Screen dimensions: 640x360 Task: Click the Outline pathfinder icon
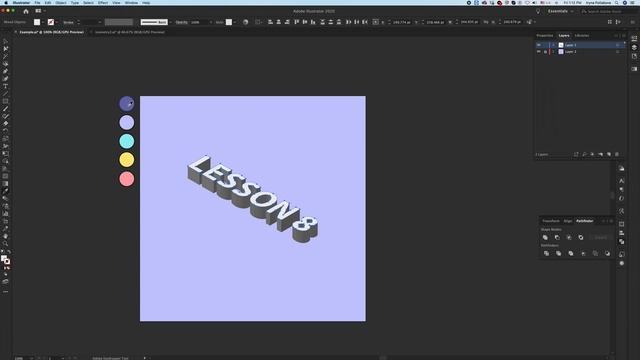pos(595,253)
